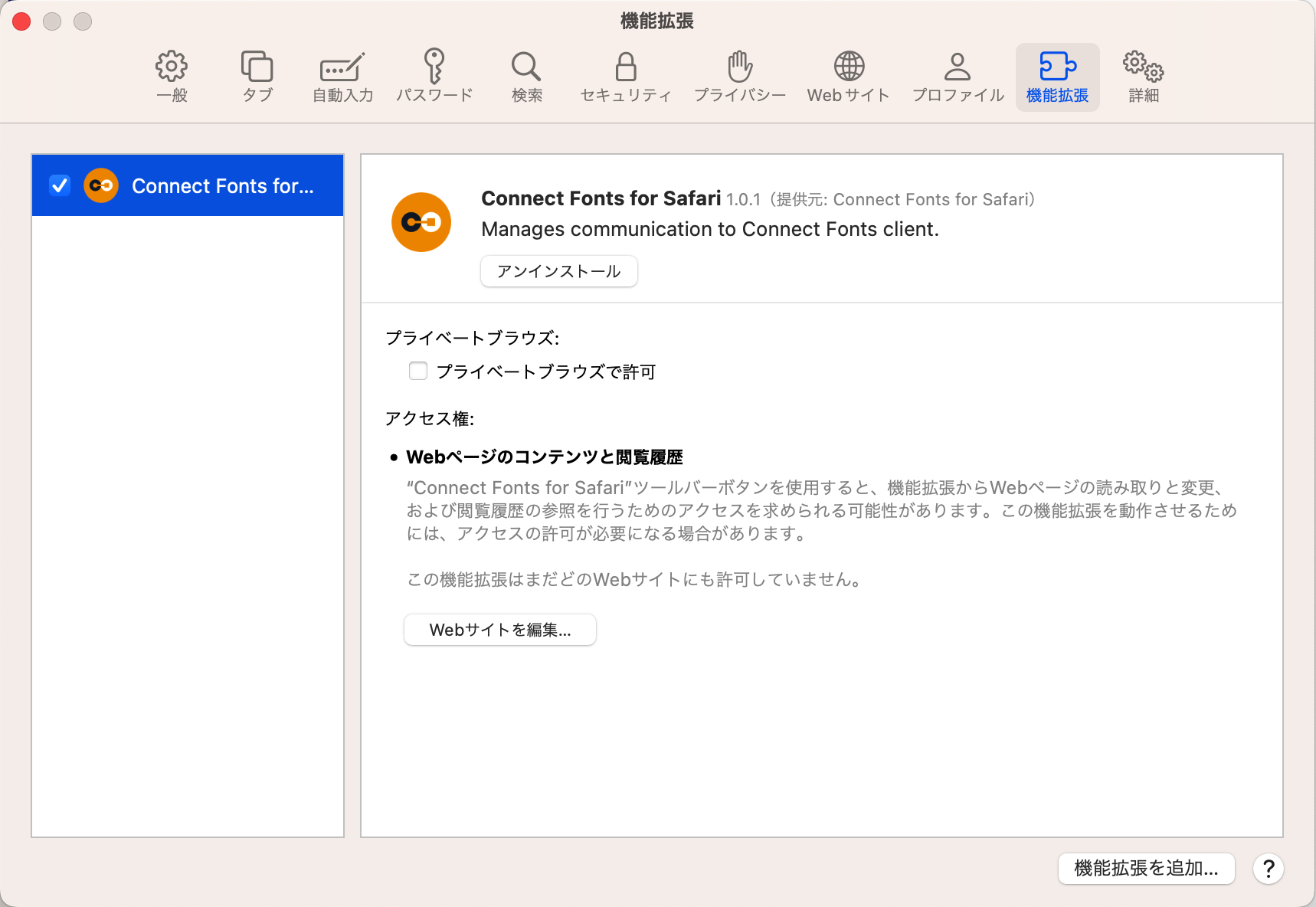This screenshot has width=1316, height=907.
Task: Click the プライベートブラウズ: heading
Action: click(473, 338)
